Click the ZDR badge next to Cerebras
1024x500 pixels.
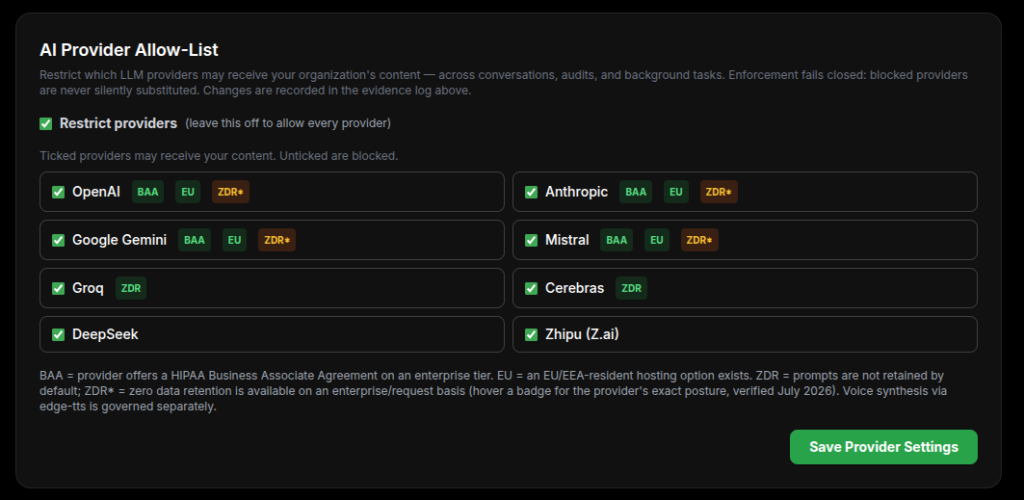pos(632,288)
